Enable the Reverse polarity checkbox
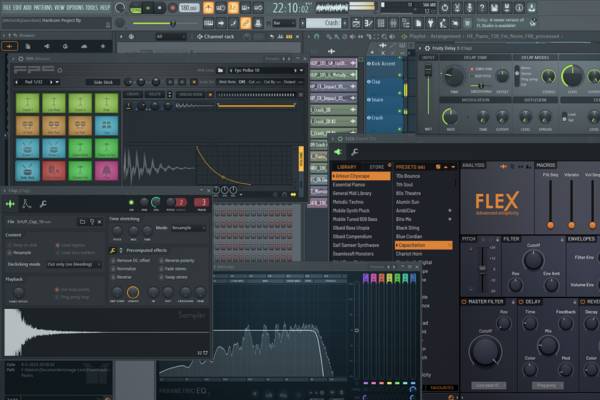The width and height of the screenshot is (600, 400). pyautogui.click(x=161, y=260)
